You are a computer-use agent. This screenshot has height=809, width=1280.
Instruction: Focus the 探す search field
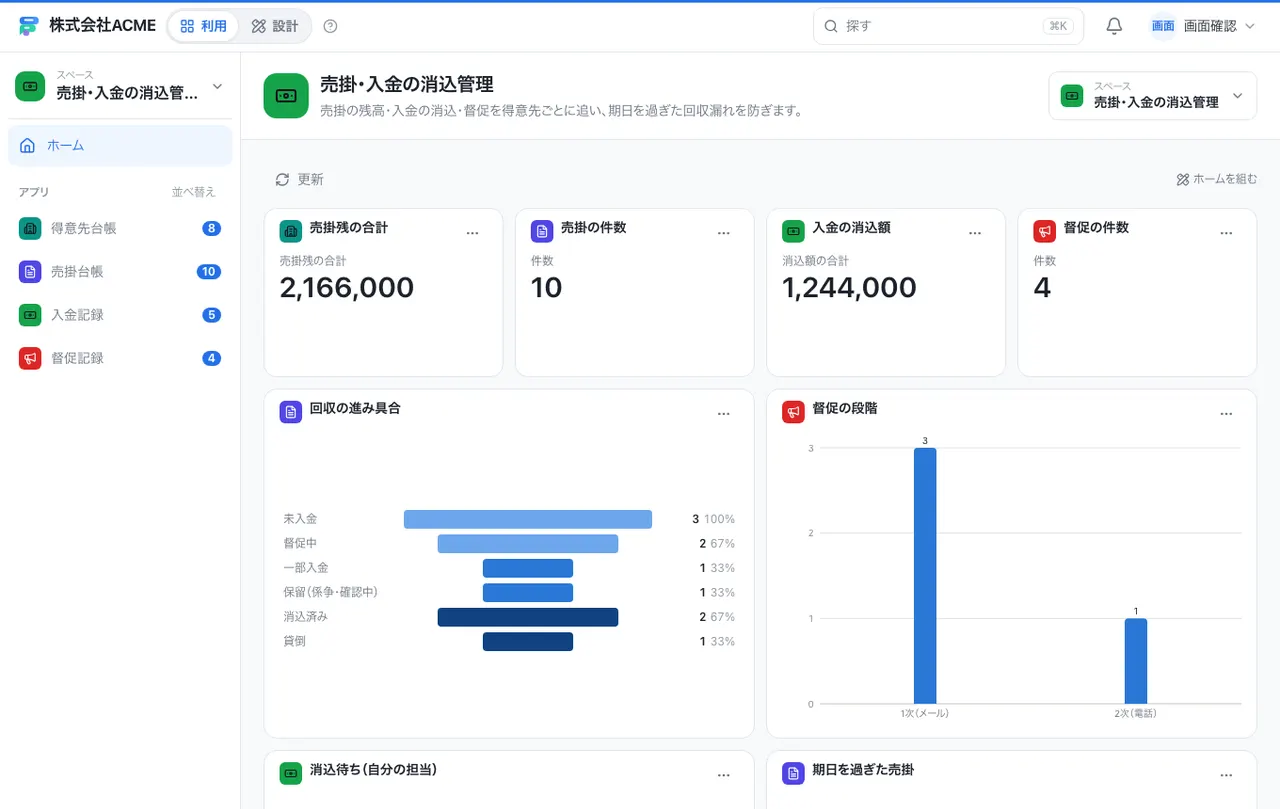(948, 26)
